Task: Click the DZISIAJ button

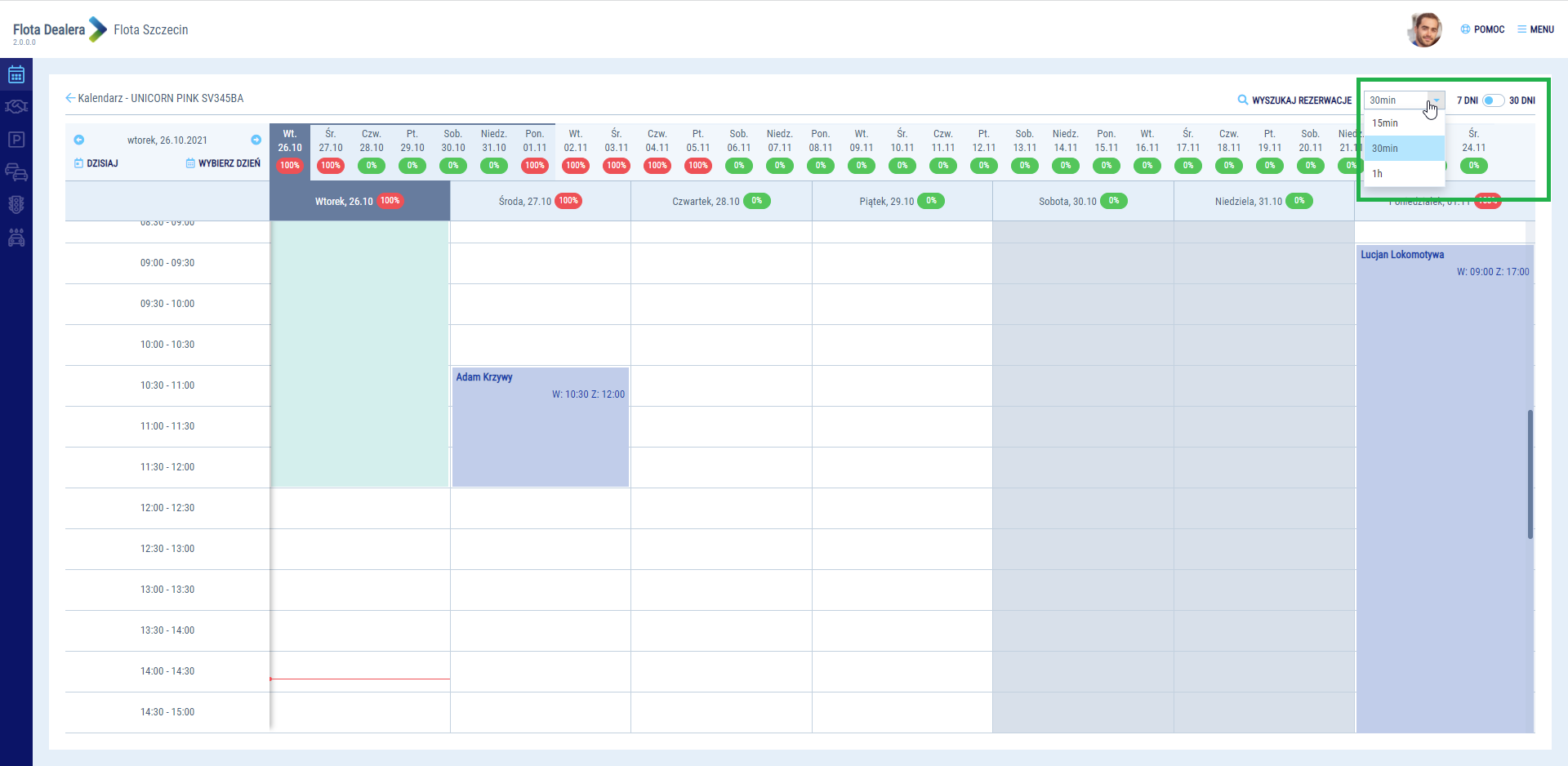Action: point(96,163)
